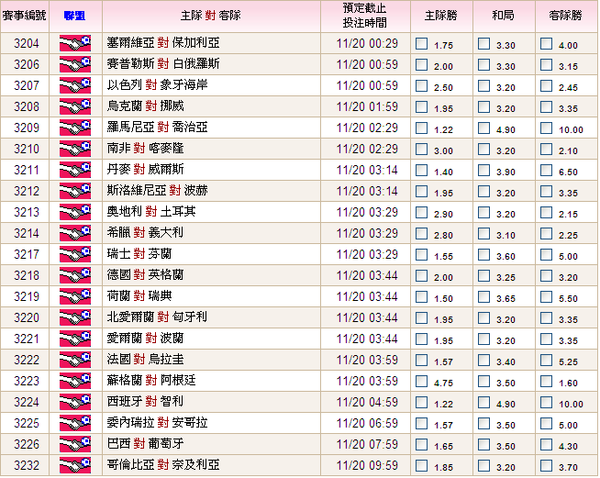600x478 pixels.
Task: Check home win 1.57 for match 3225
Action: pyautogui.click(x=422, y=423)
